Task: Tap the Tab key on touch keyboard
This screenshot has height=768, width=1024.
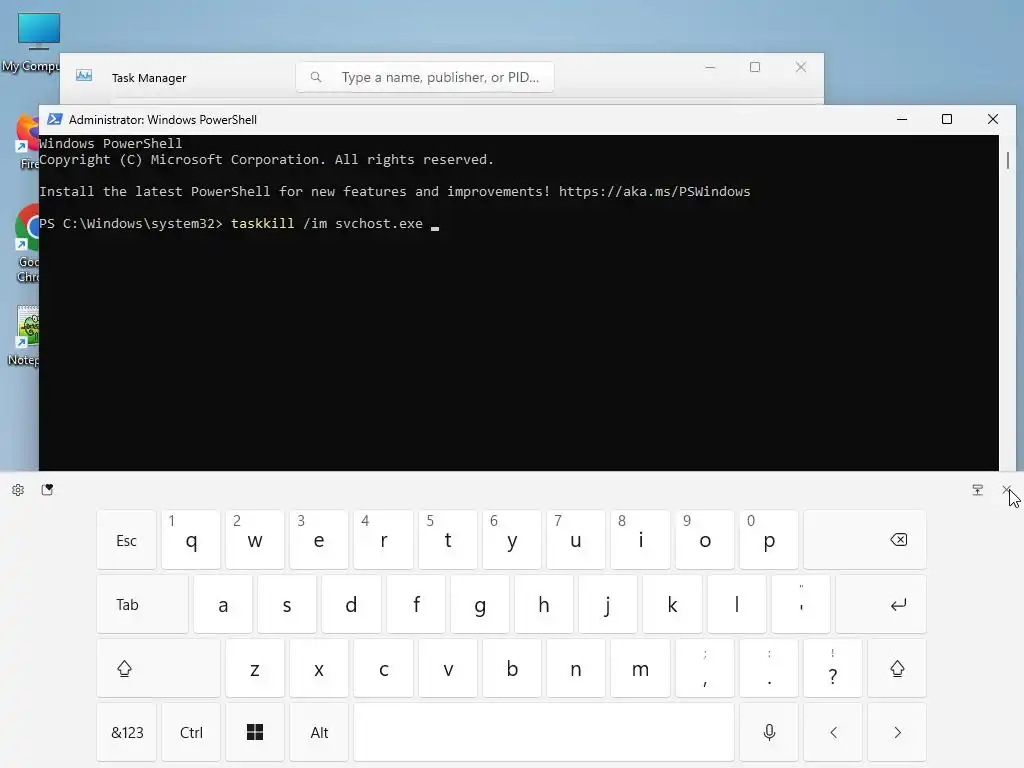Action: 142,604
